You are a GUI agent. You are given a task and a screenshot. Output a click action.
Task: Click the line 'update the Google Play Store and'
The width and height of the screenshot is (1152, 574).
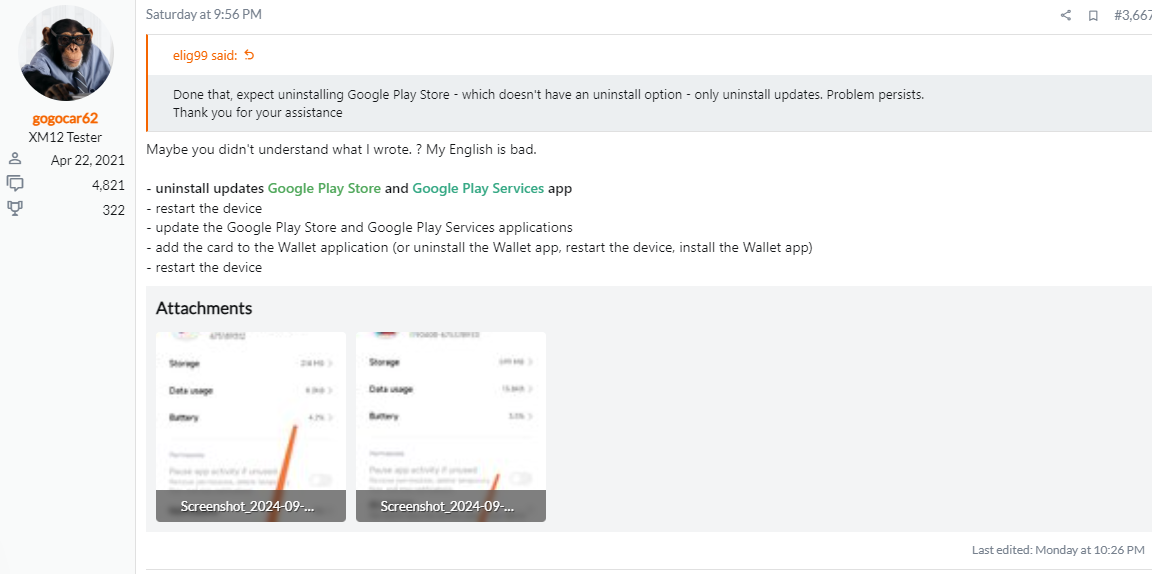(359, 227)
